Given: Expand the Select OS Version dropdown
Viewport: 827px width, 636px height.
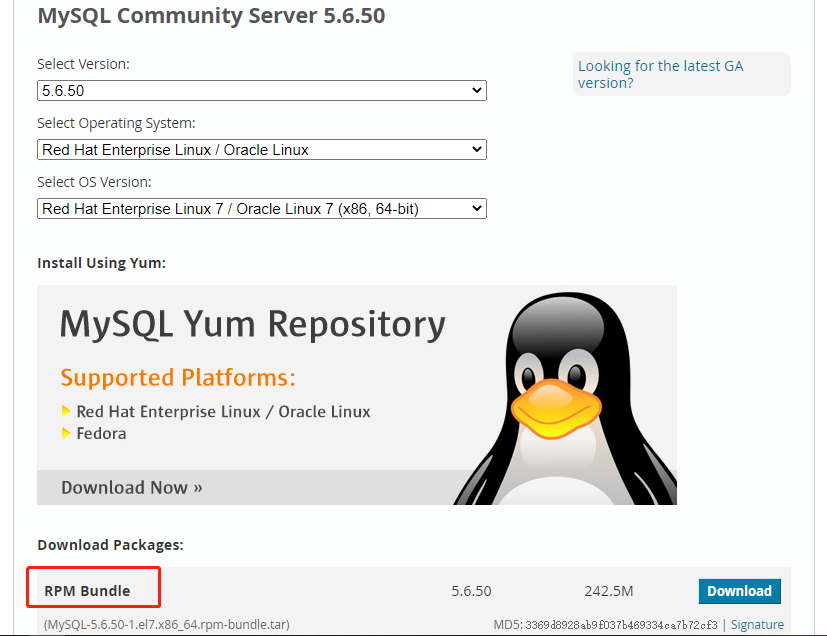Looking at the screenshot, I should point(262,209).
